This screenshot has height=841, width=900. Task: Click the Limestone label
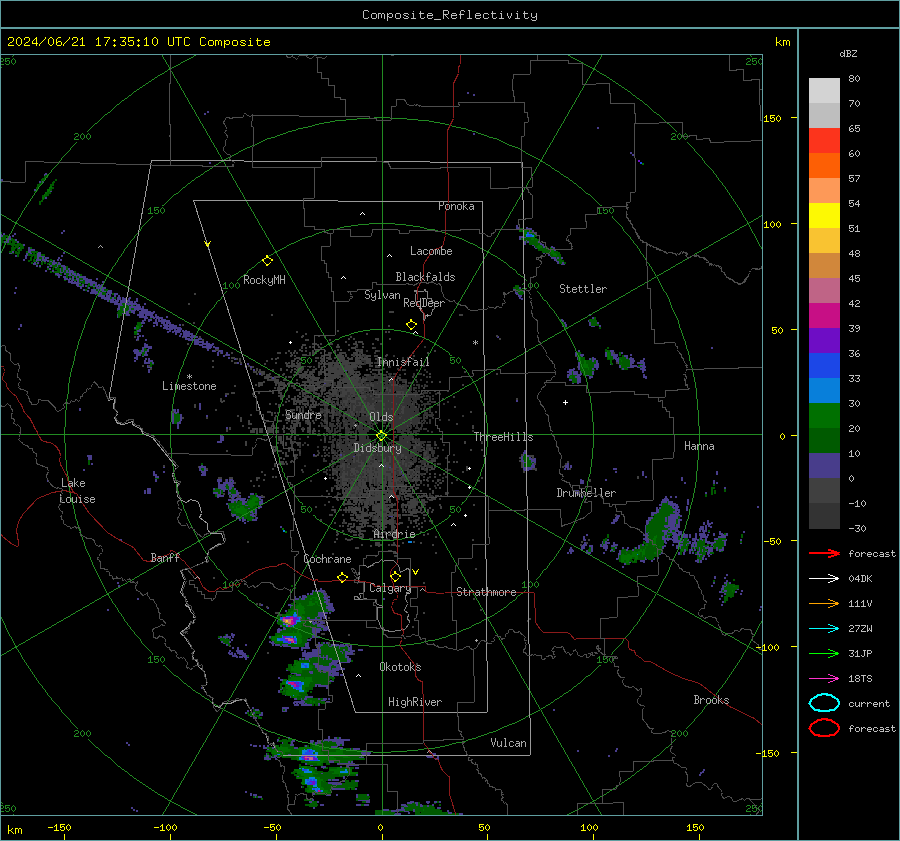(189, 386)
